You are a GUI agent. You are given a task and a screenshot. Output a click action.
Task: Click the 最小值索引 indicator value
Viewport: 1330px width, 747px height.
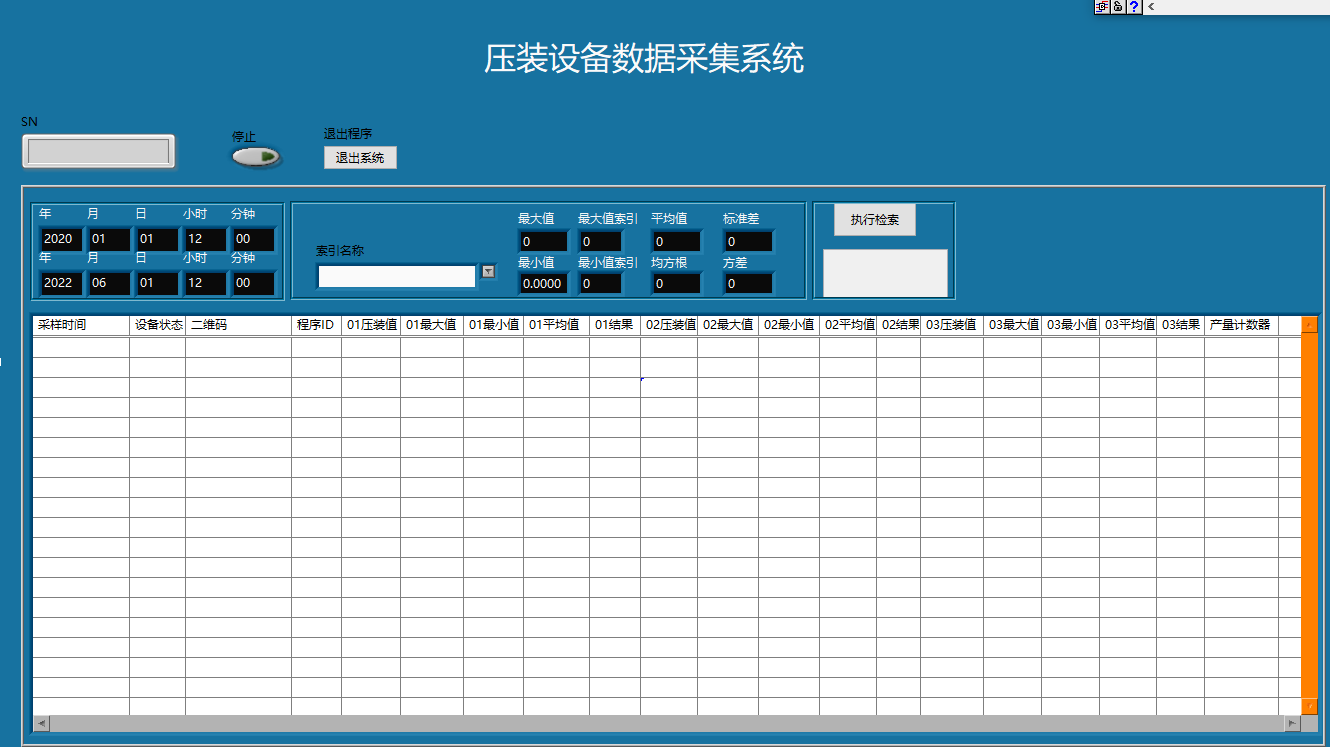pyautogui.click(x=600, y=284)
